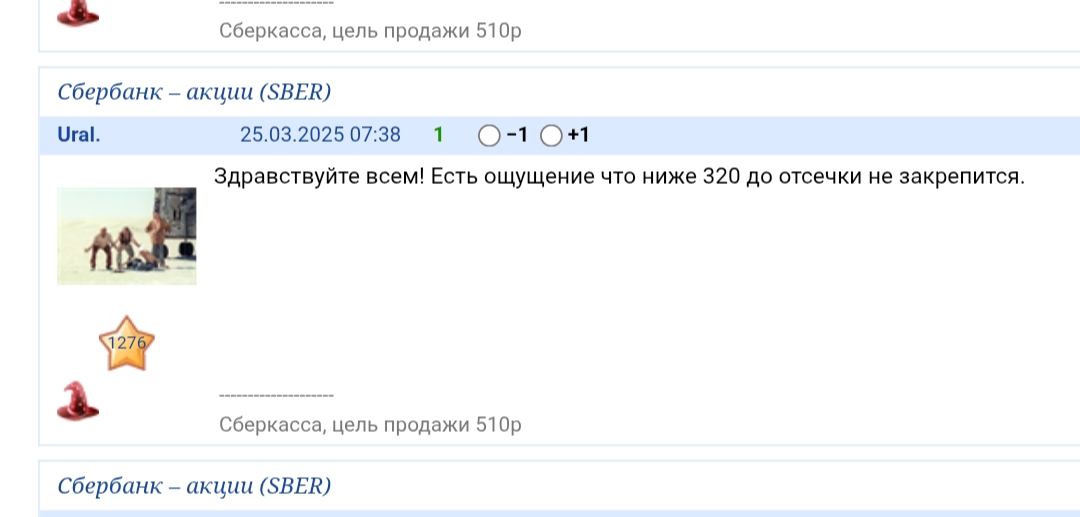Open Сбербанк – акции (SBER) heading above Ural's post

point(194,93)
